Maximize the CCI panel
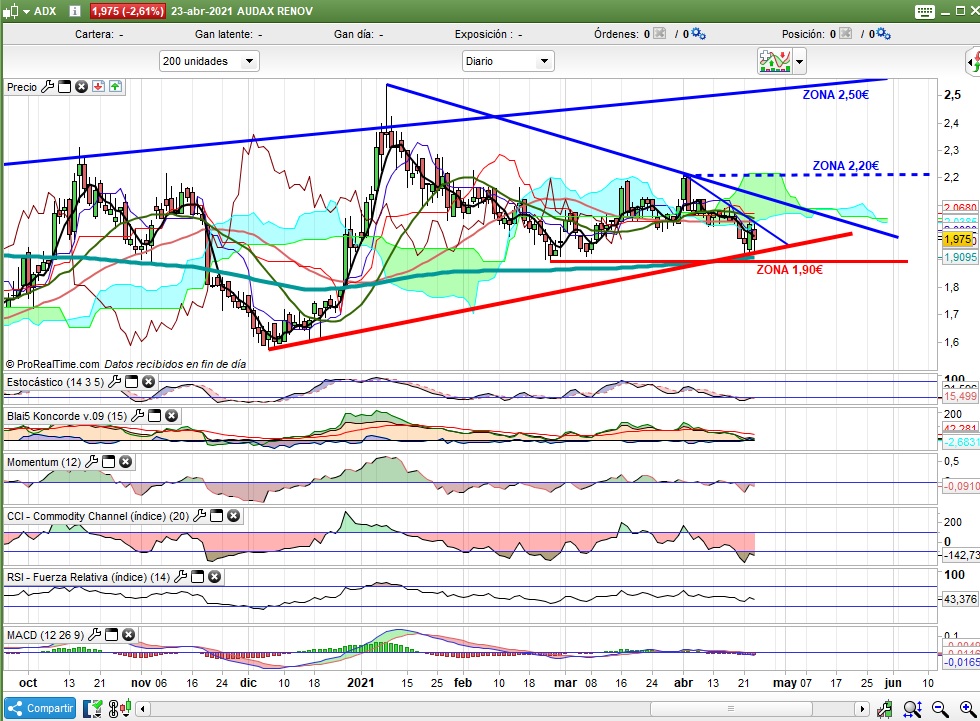This screenshot has width=980, height=721. point(216,515)
